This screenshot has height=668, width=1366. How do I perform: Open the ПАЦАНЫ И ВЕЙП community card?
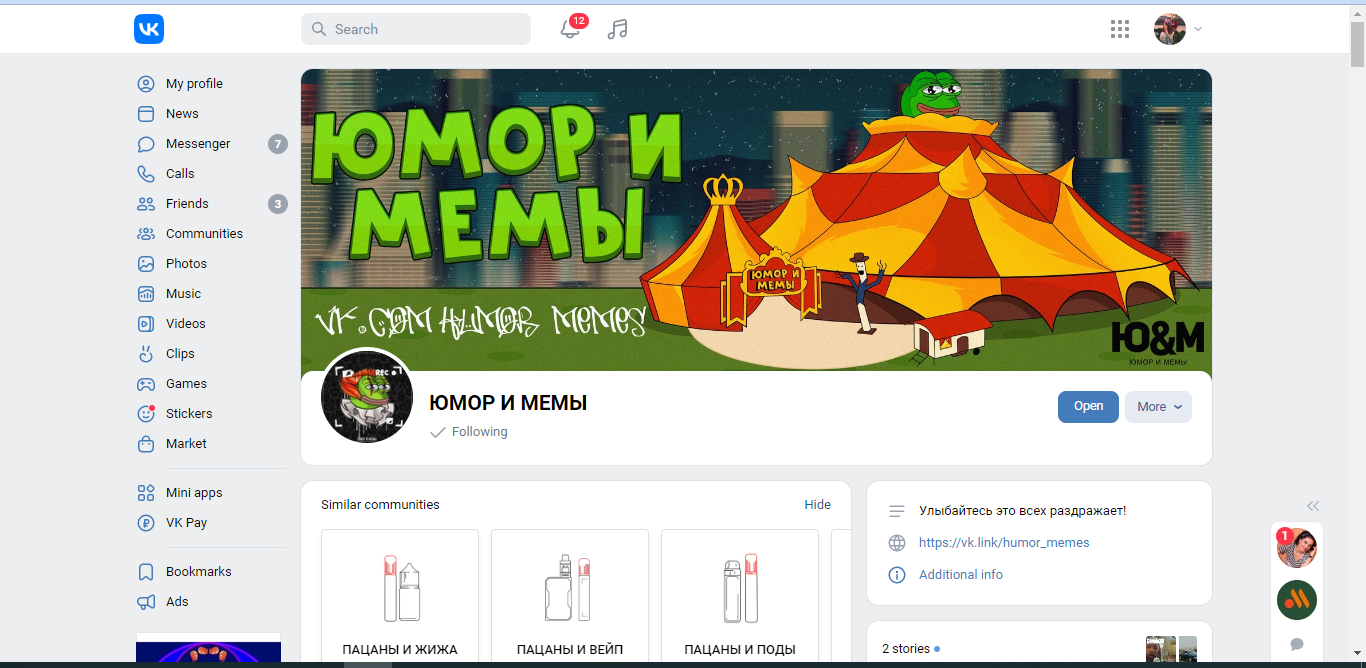[x=570, y=598]
